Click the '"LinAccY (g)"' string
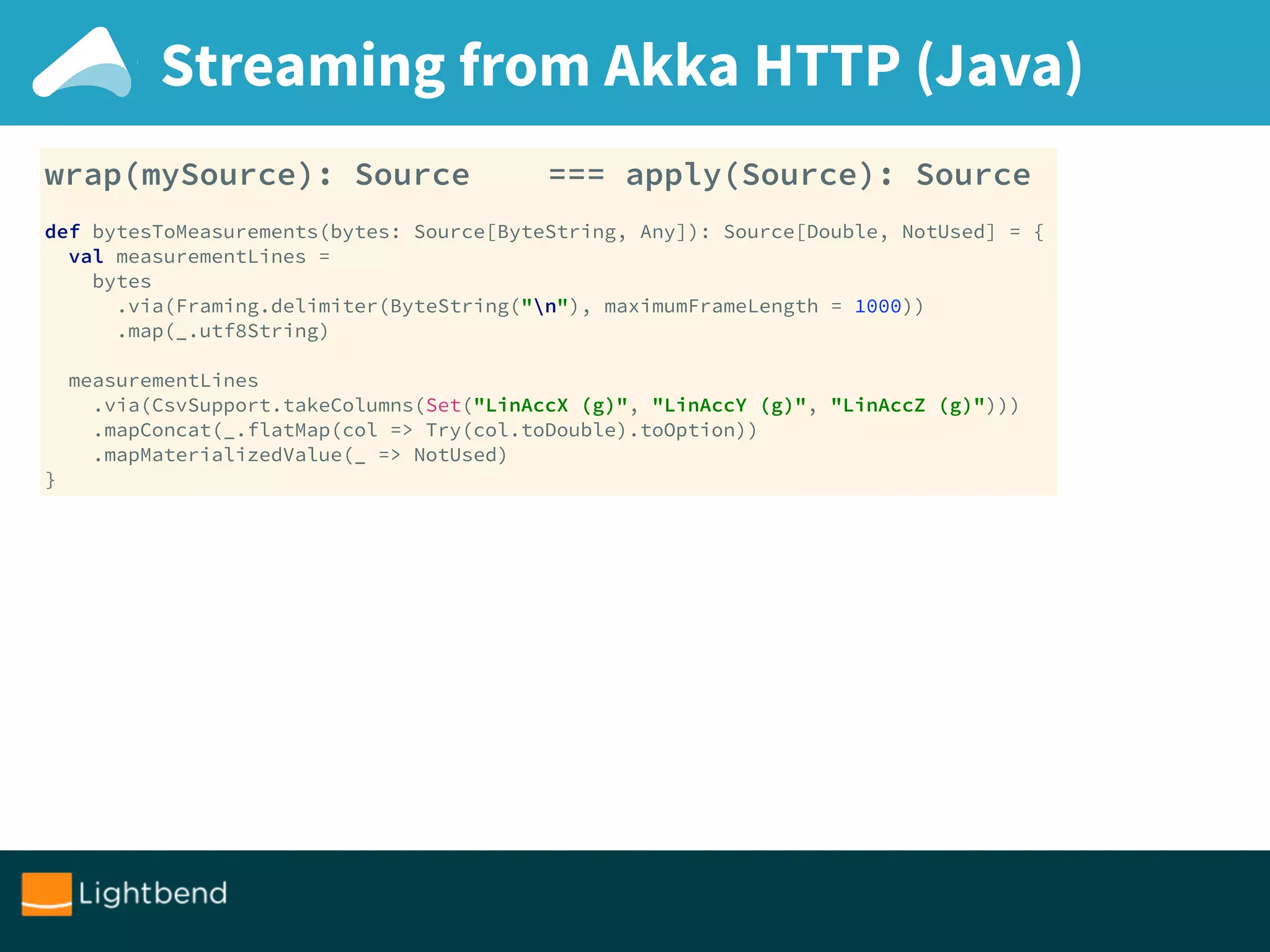1270x952 pixels. point(730,405)
